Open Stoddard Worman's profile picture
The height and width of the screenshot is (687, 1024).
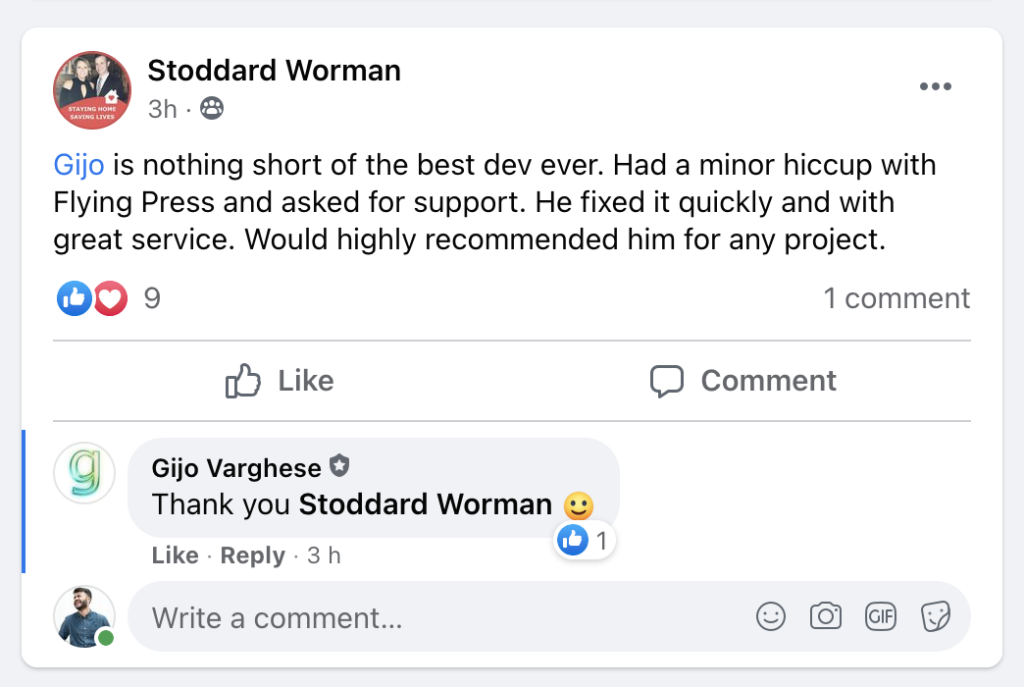[x=92, y=90]
